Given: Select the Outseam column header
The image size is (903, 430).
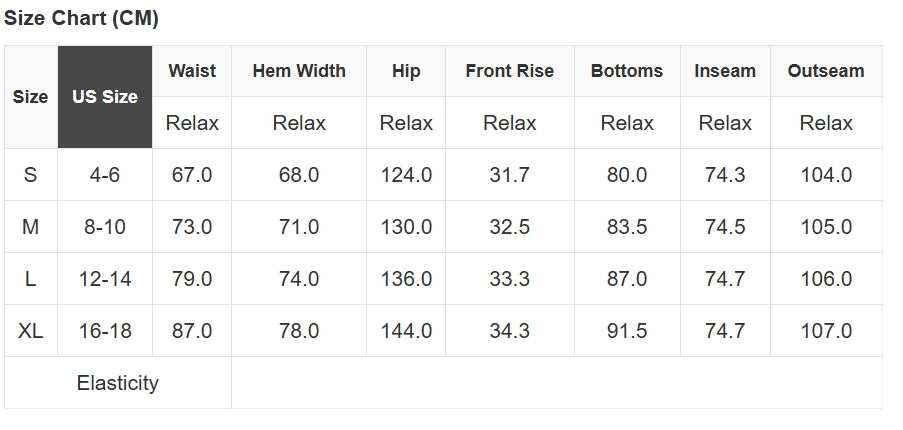Looking at the screenshot, I should 826,71.
